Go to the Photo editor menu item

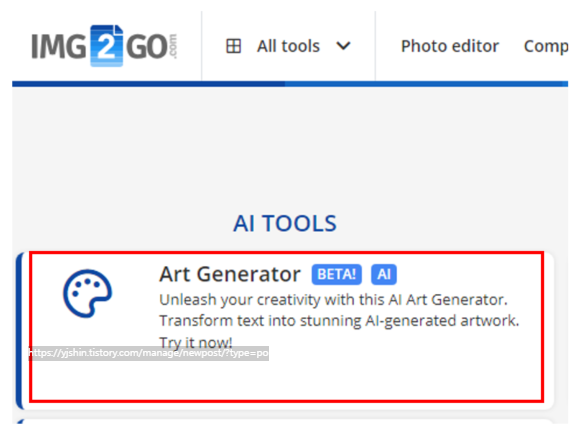(450, 46)
